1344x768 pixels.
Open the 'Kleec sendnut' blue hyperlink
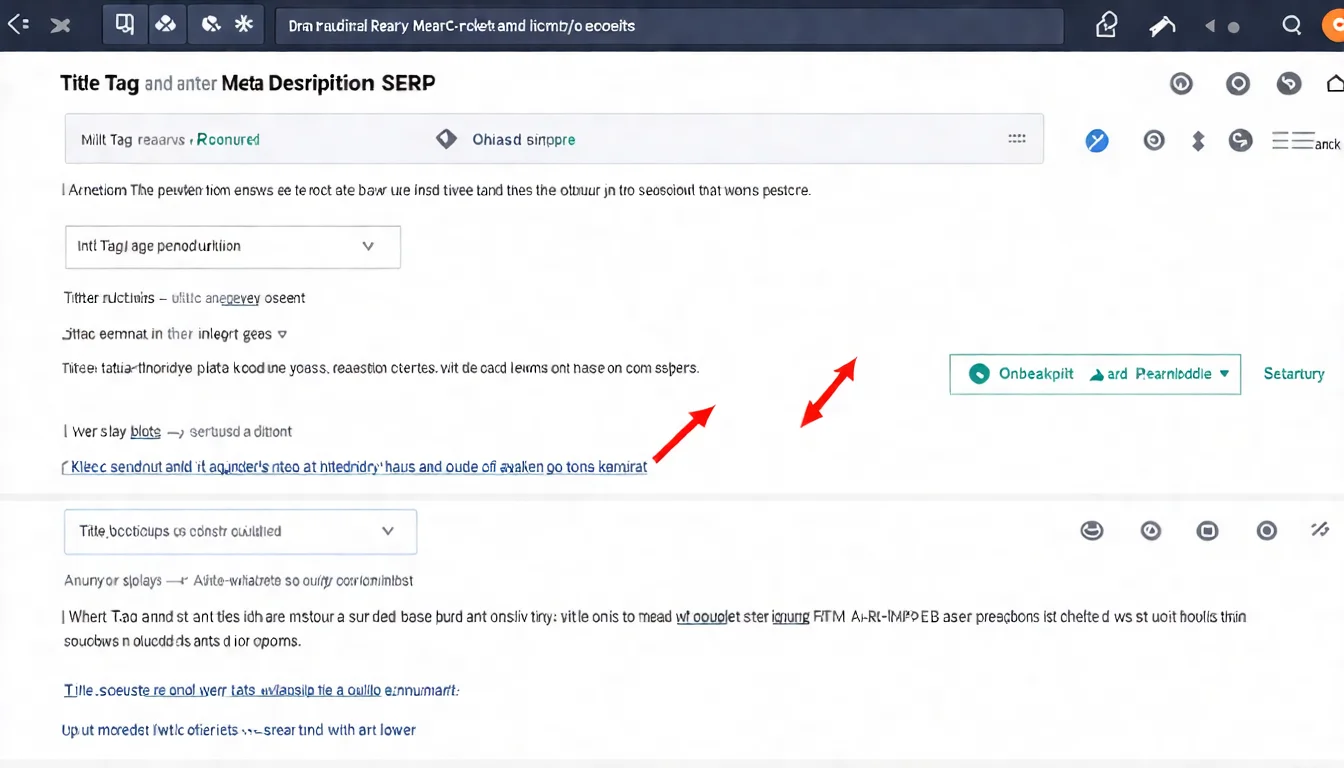point(355,467)
